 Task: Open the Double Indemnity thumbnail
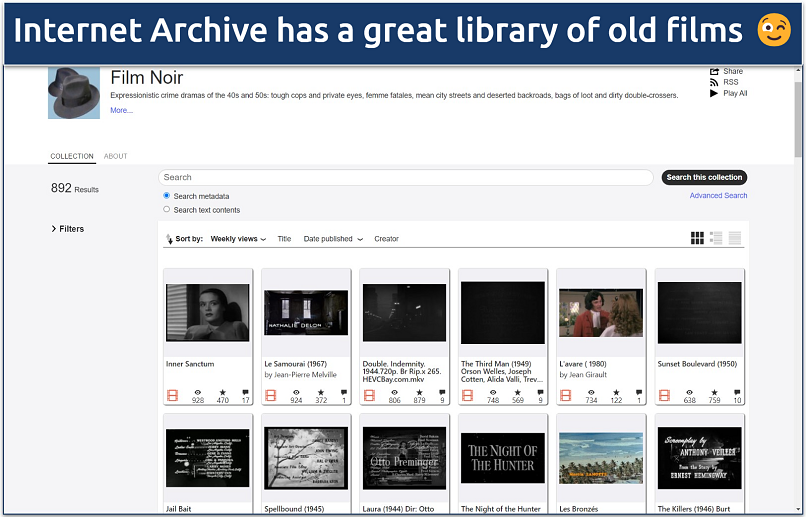[404, 312]
